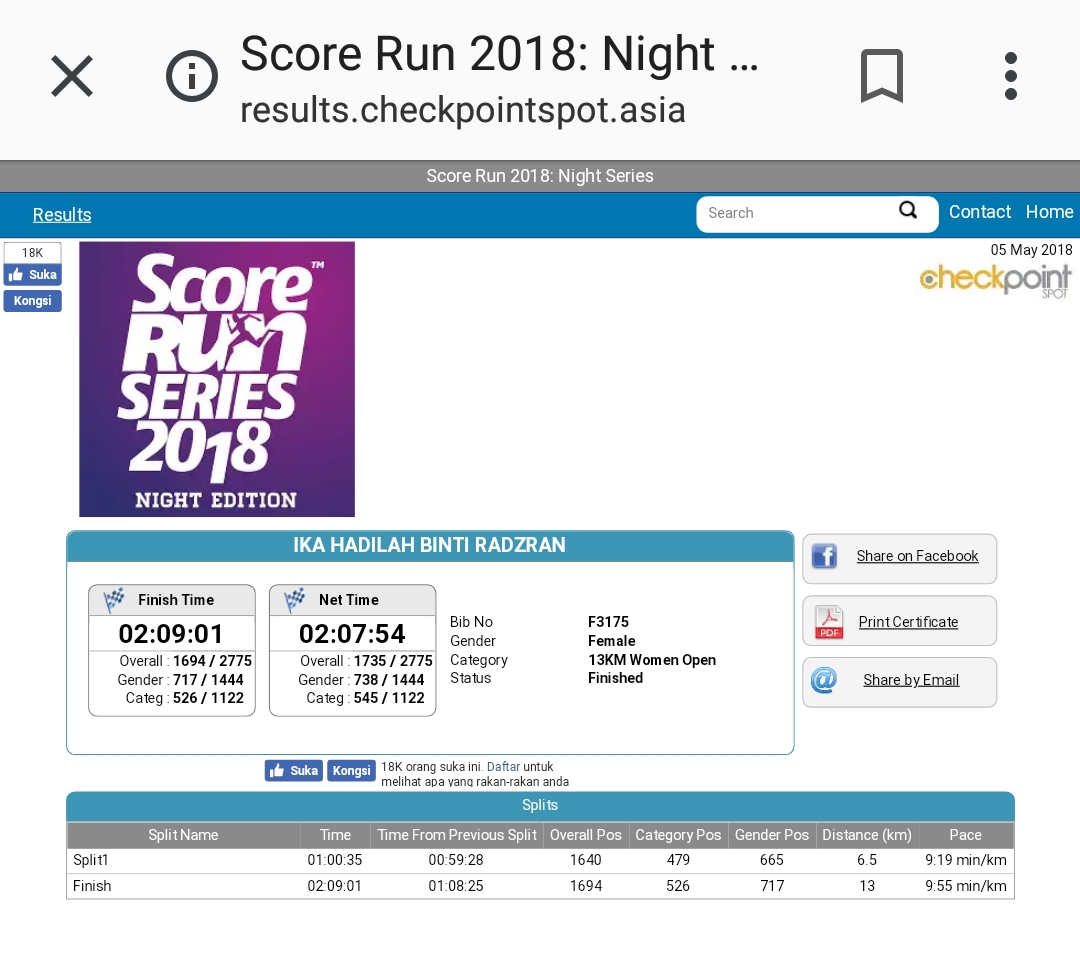This screenshot has width=1080, height=958.
Task: Click Overall Pos column header
Action: (x=585, y=835)
